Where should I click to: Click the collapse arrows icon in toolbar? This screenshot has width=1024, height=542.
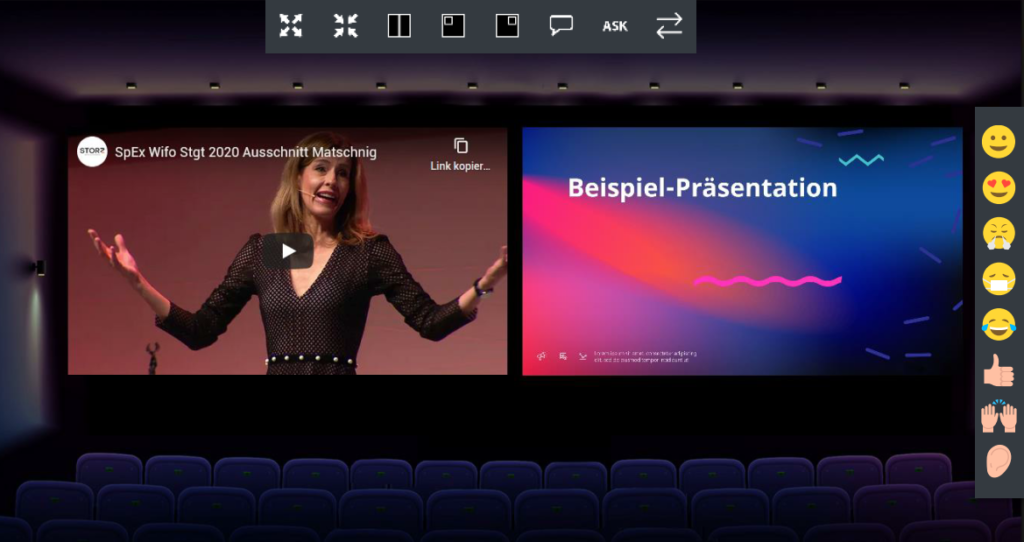point(345,26)
